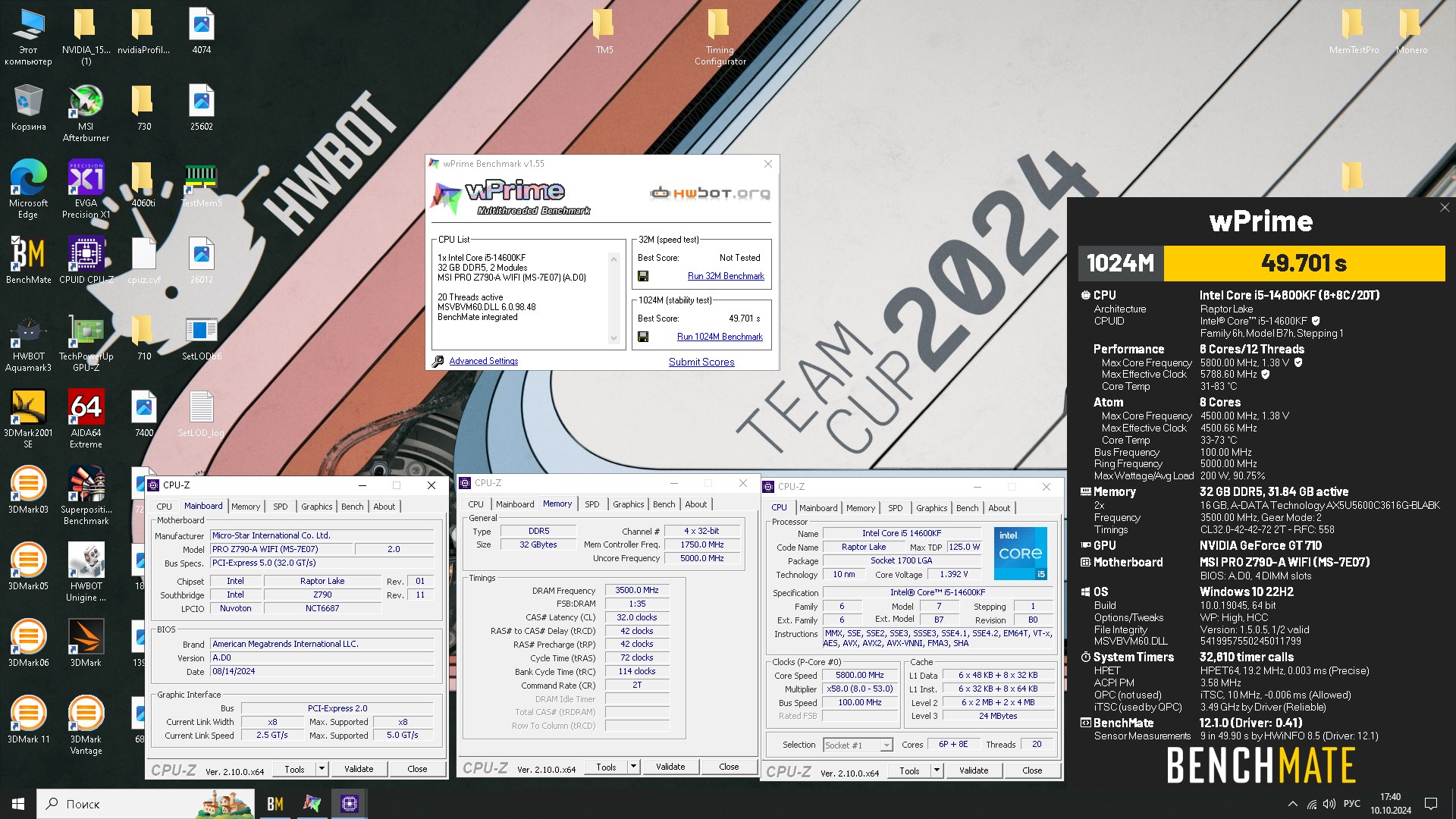The height and width of the screenshot is (819, 1456).
Task: Open 3DMark03 desktop shortcut
Action: (28, 490)
